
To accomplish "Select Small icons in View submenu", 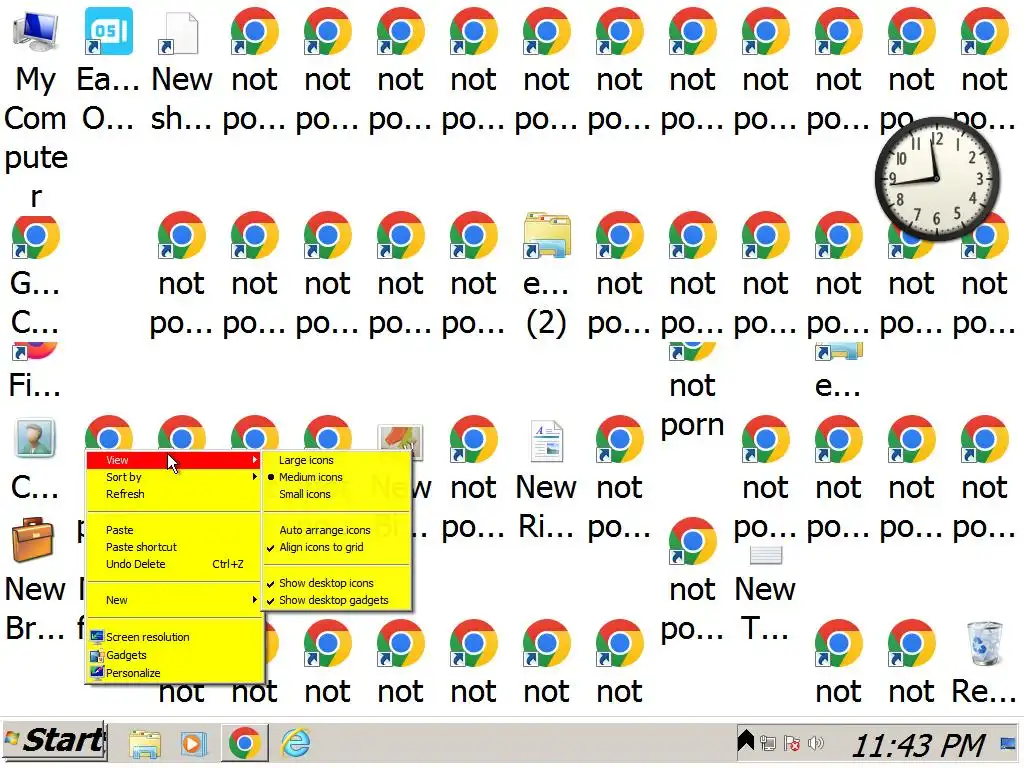I will tap(337, 494).
